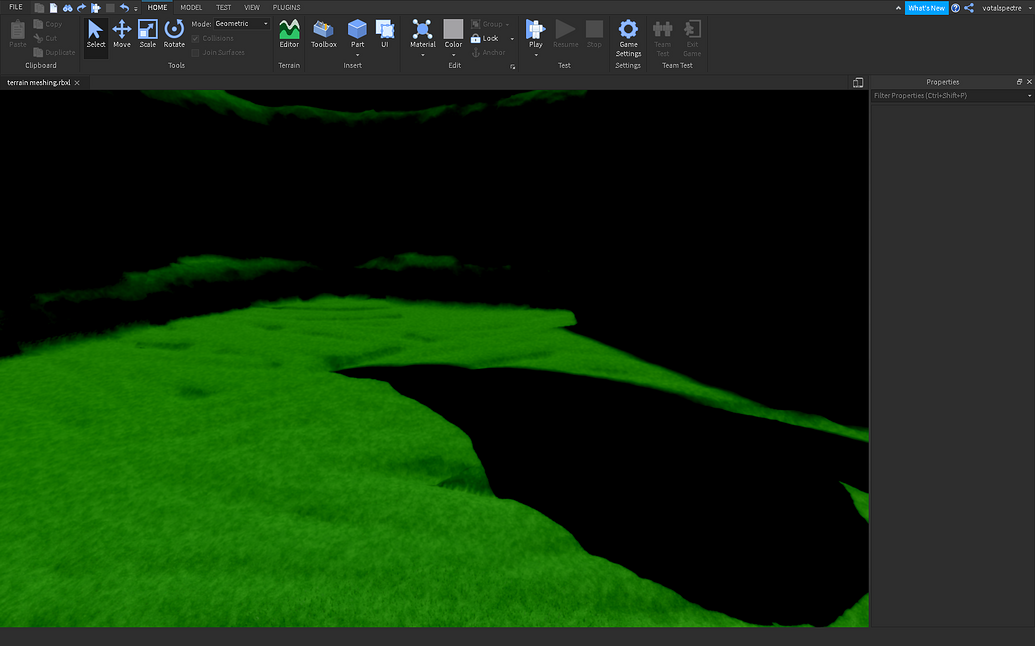Expand the Material dropdown arrow
Screen dimensions: 1035x646
(x=422, y=55)
